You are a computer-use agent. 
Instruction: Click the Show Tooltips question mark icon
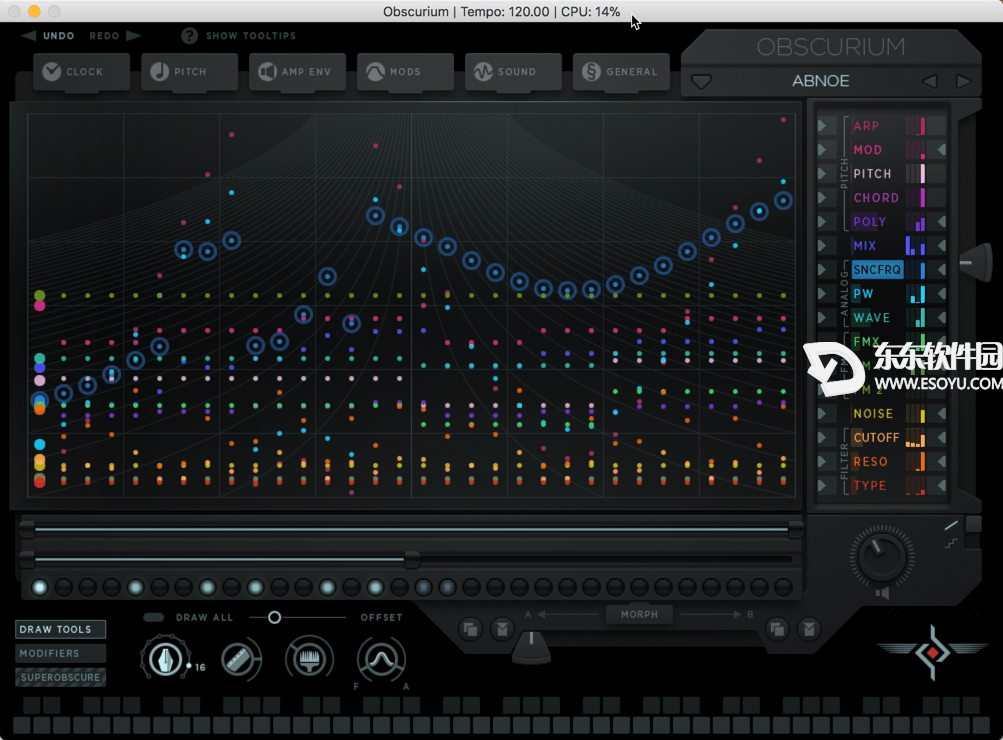pos(189,36)
